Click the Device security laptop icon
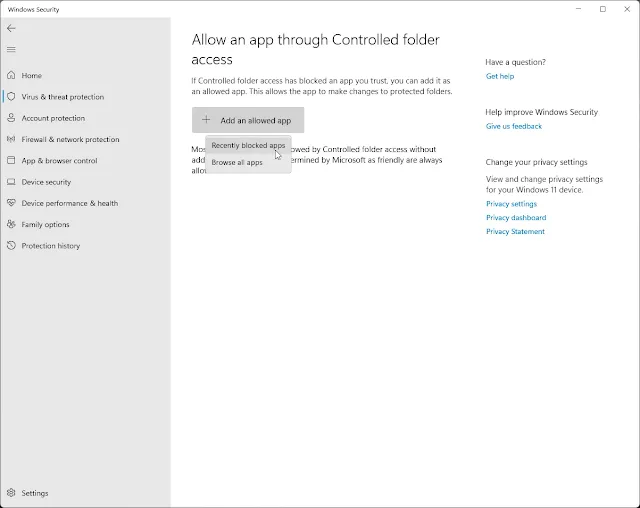Image resolution: width=640 pixels, height=508 pixels. [11, 182]
